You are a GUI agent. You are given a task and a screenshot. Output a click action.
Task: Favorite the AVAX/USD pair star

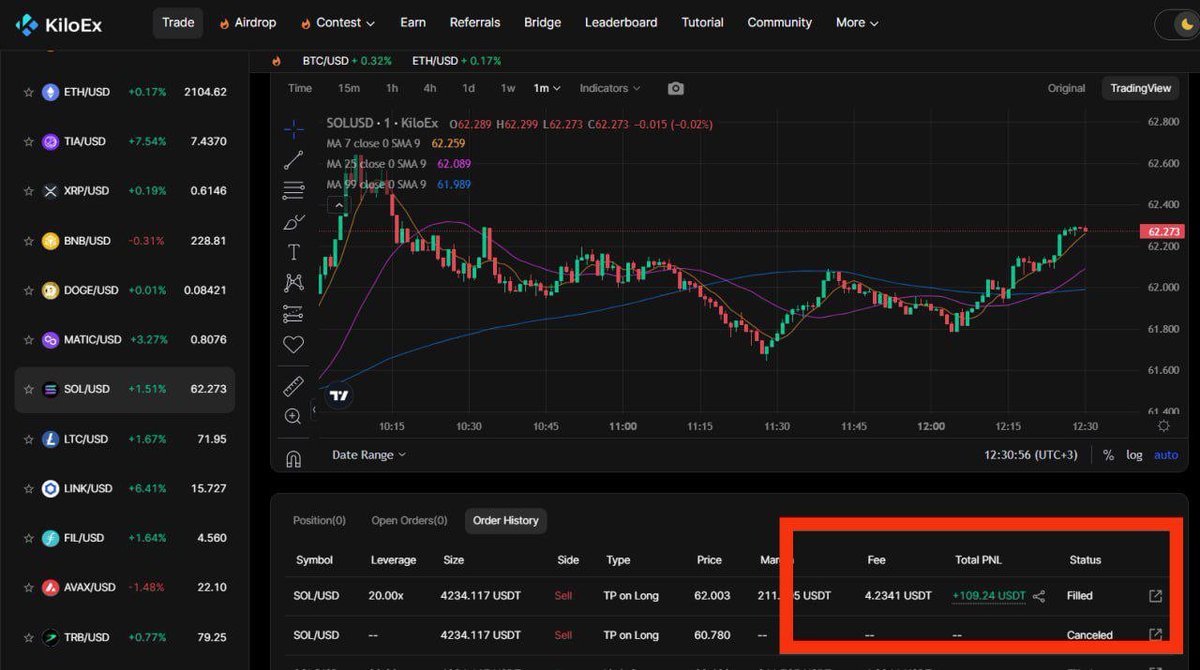[29, 588]
